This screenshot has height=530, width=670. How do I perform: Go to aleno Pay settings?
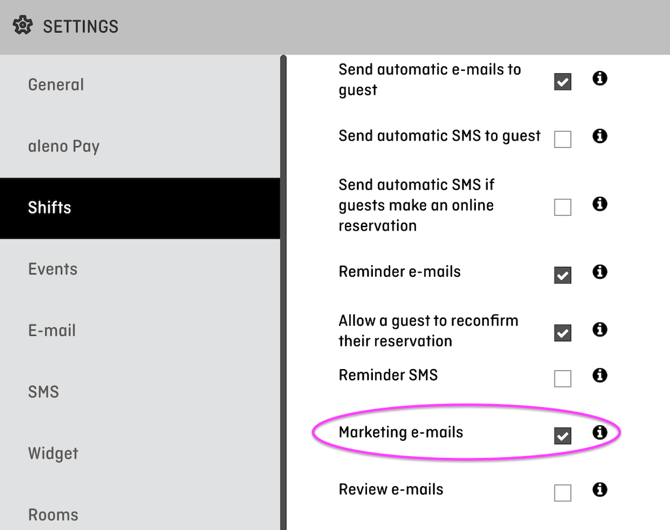tap(140, 146)
